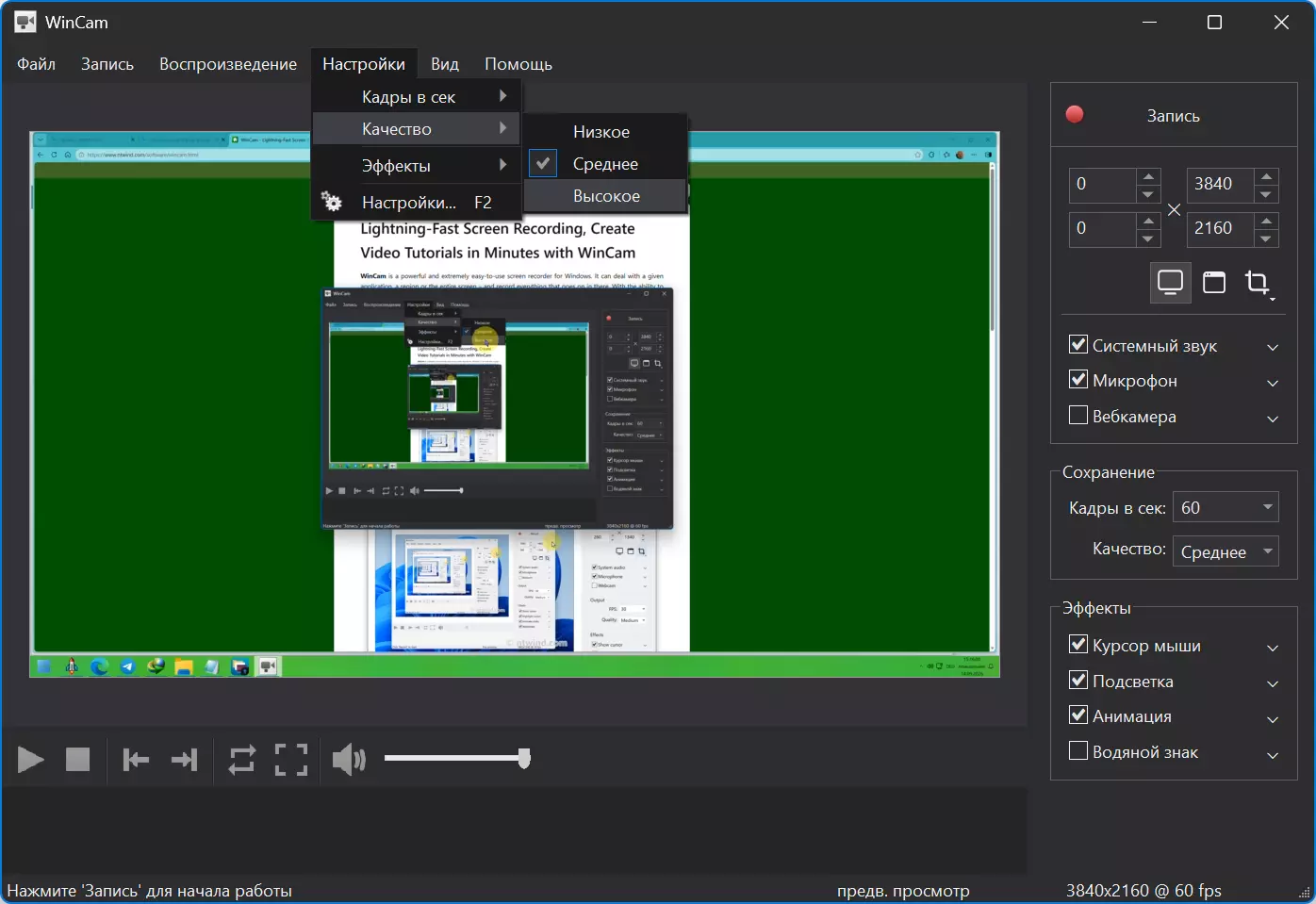Increase the Y offset value with up arrow

(x=1147, y=220)
